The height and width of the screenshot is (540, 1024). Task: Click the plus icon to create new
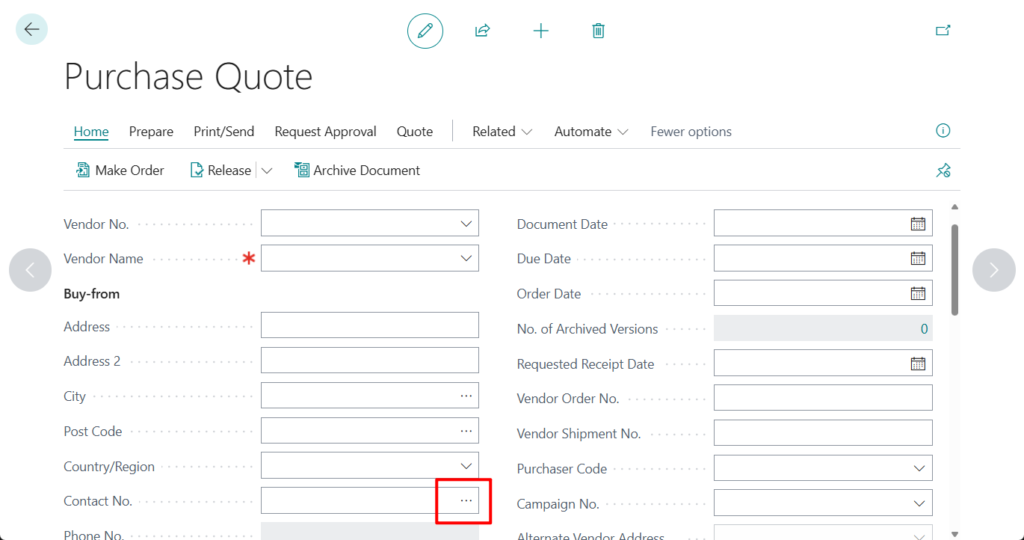541,31
